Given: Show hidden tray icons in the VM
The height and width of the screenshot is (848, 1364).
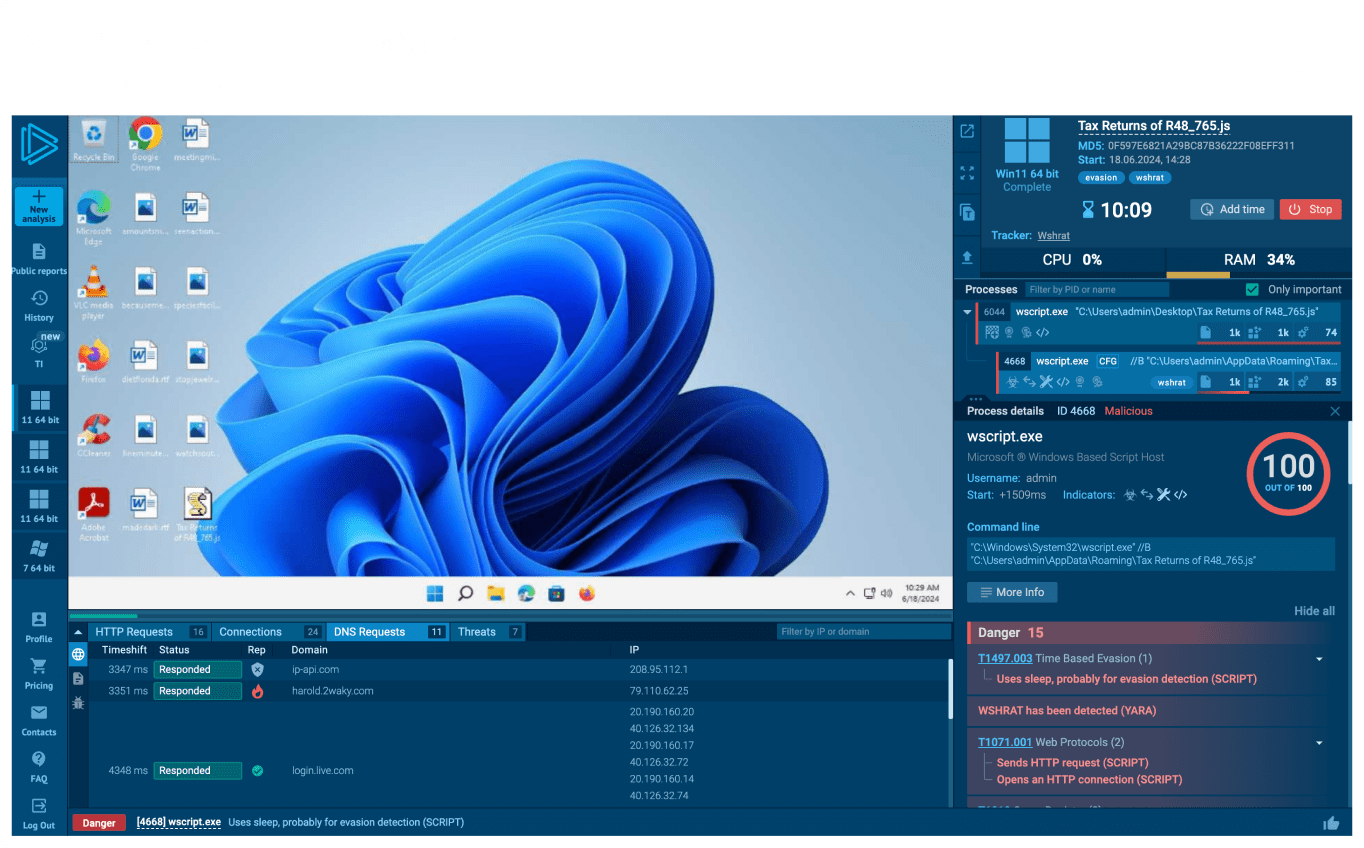Looking at the screenshot, I should 850,593.
